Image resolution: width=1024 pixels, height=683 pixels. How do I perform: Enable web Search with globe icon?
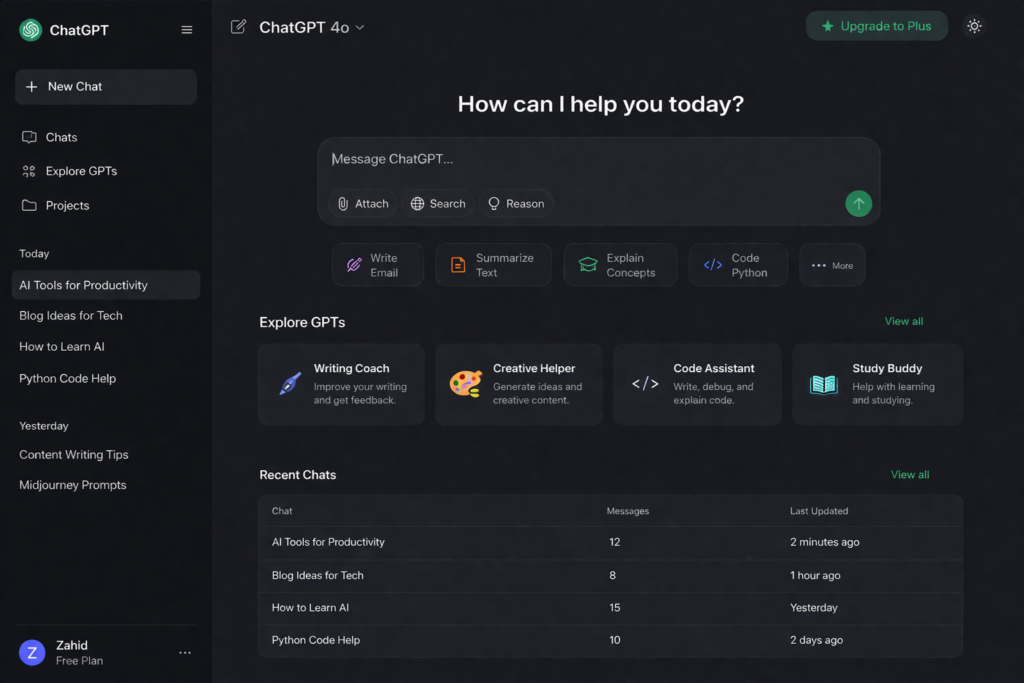(438, 204)
